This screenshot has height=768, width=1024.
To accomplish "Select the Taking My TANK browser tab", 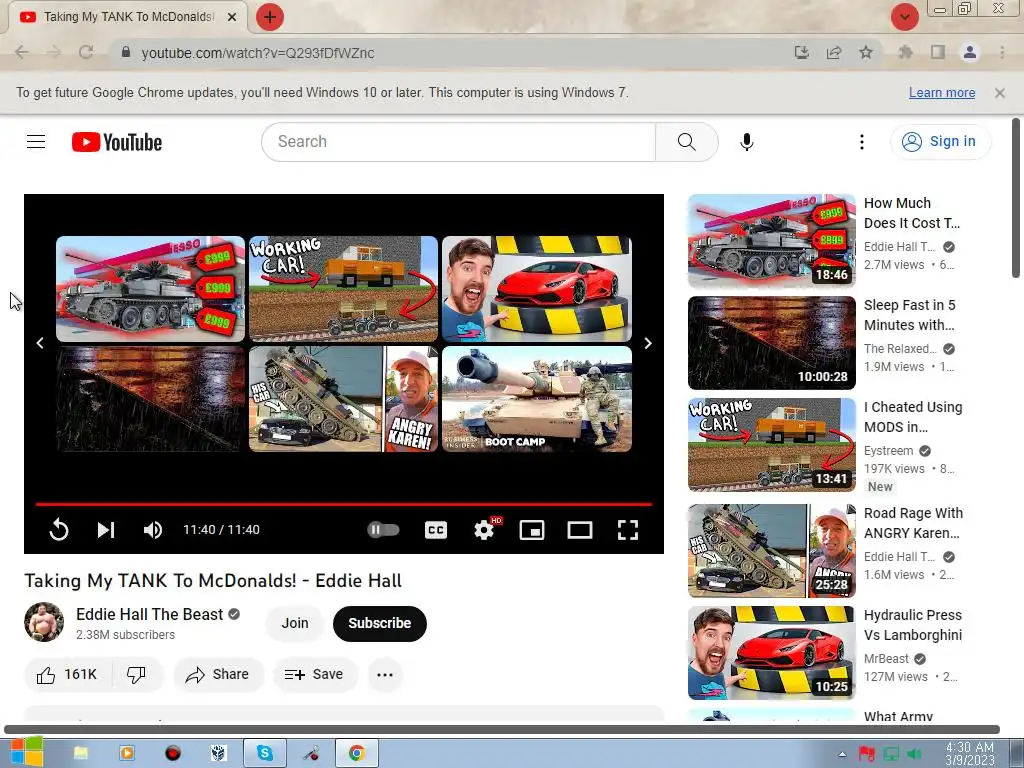I will point(129,17).
